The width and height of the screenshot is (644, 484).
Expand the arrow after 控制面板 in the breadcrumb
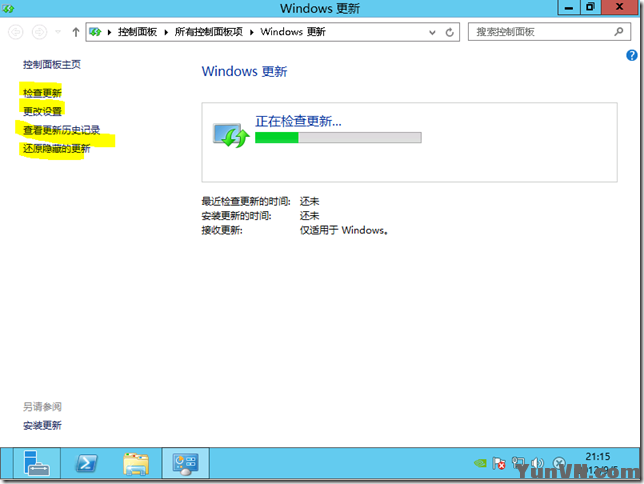[166, 32]
